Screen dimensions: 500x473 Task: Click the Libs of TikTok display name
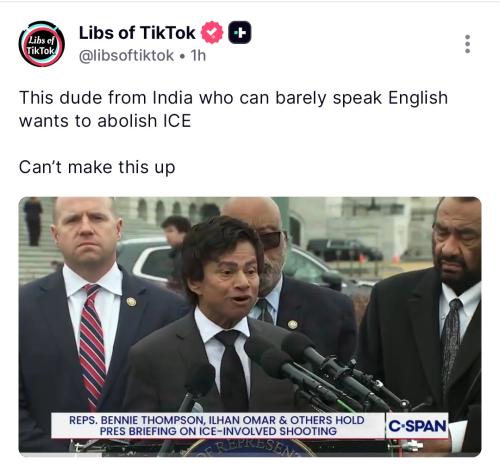(137, 33)
